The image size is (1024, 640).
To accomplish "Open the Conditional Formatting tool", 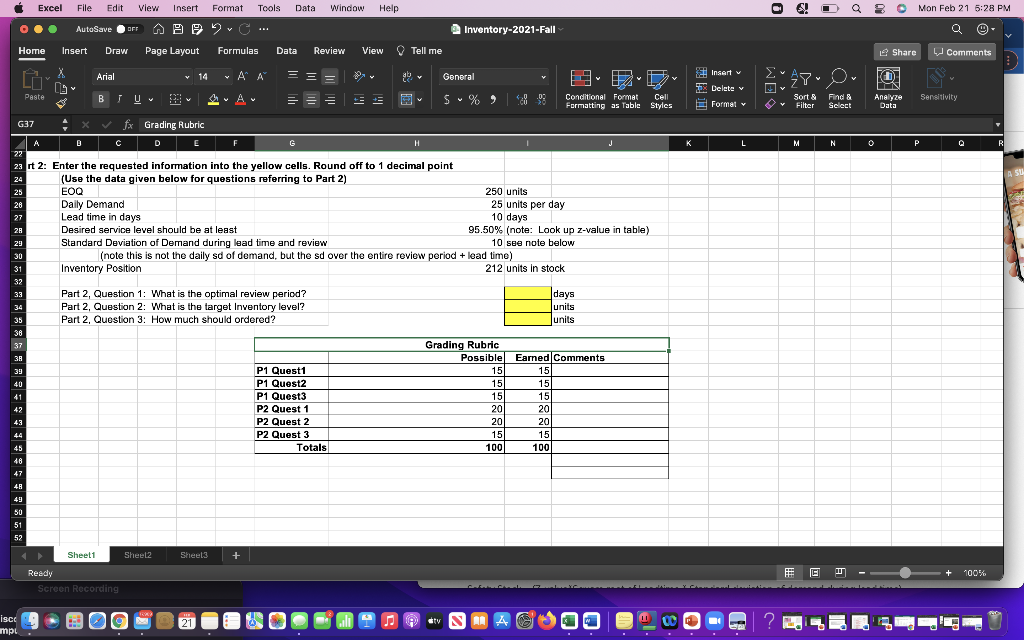I will tap(582, 85).
